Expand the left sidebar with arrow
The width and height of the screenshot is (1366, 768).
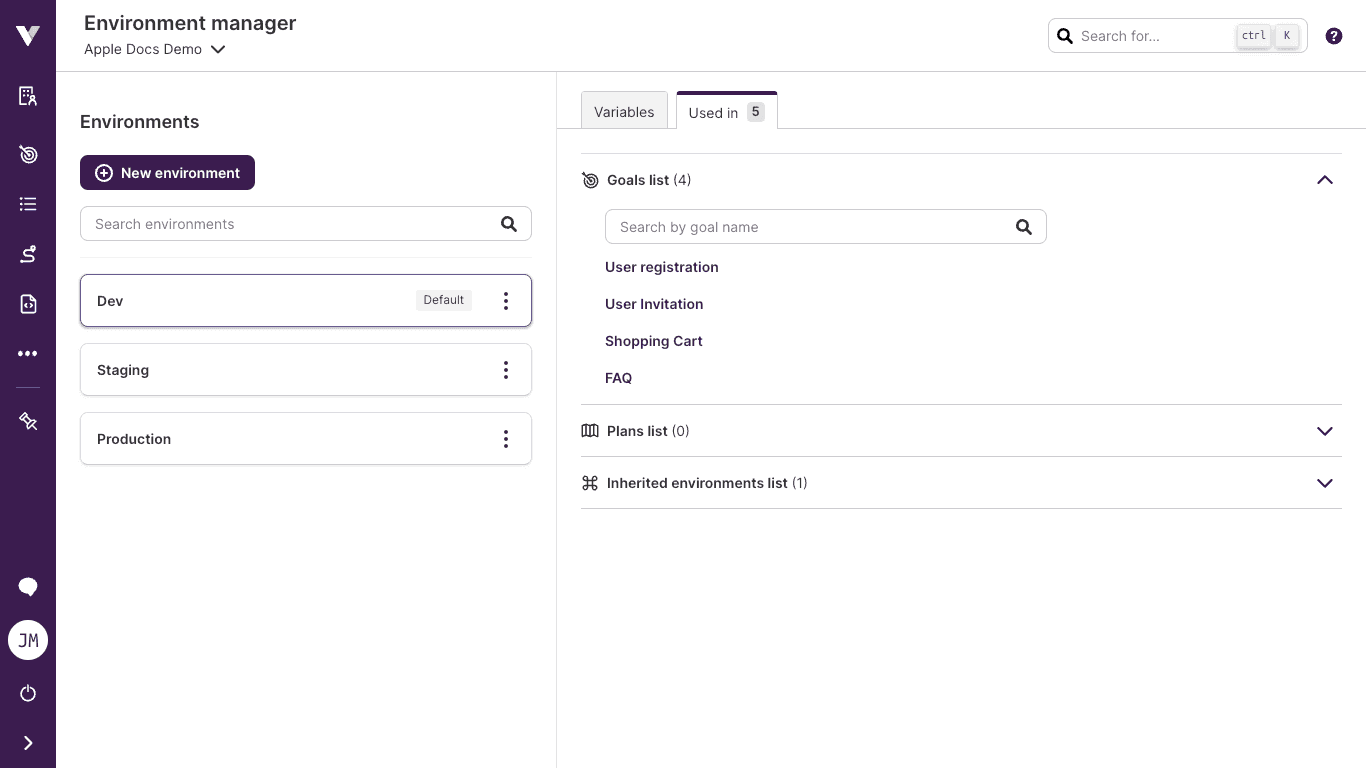point(28,743)
